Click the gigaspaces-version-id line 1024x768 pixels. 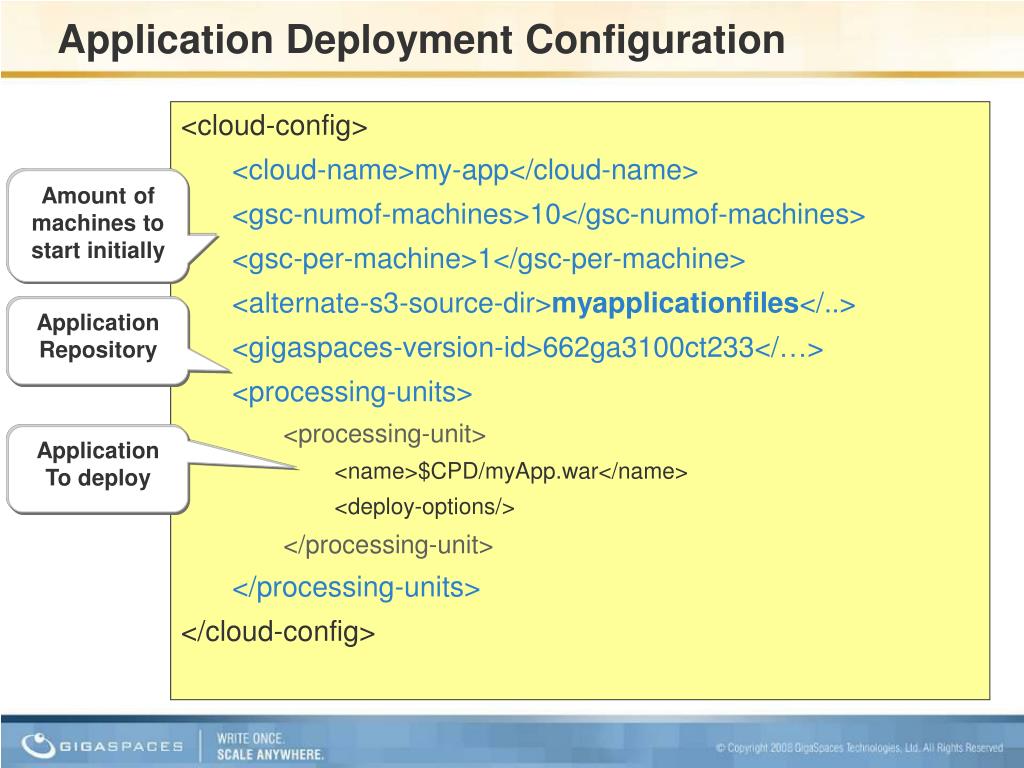(x=527, y=348)
